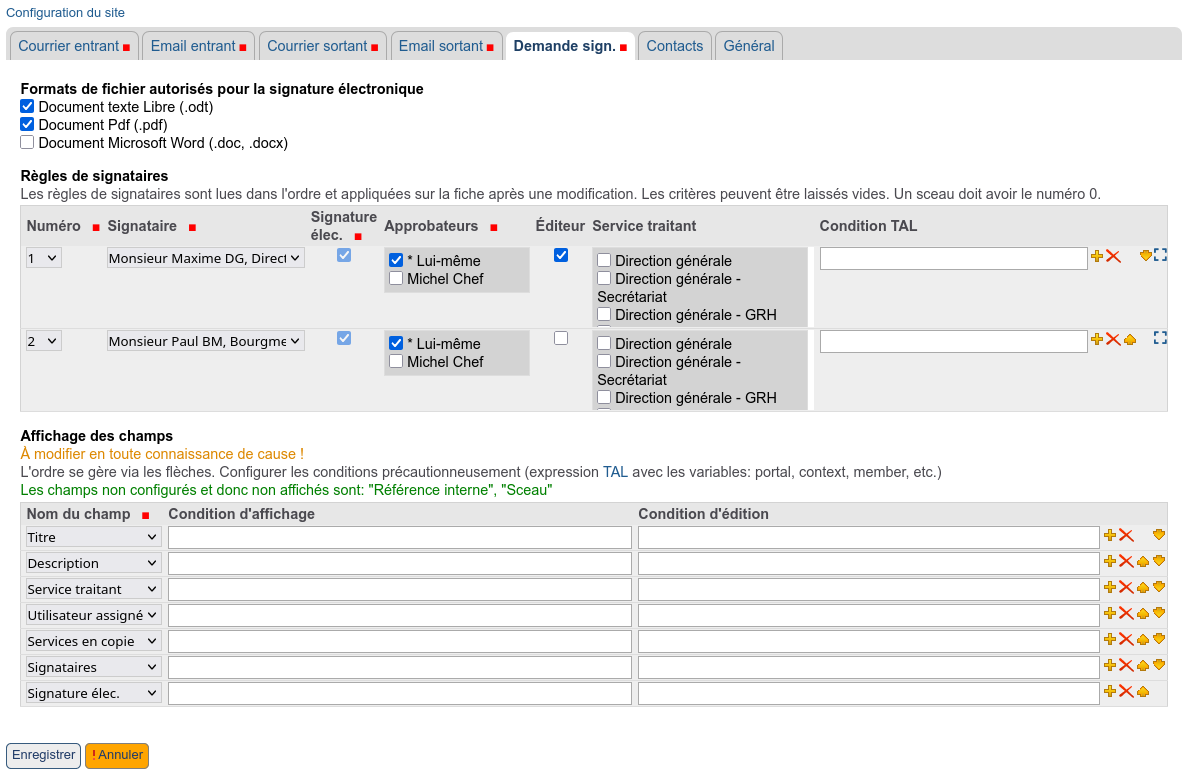Add a row after signatory rule 1

pyautogui.click(x=1097, y=256)
